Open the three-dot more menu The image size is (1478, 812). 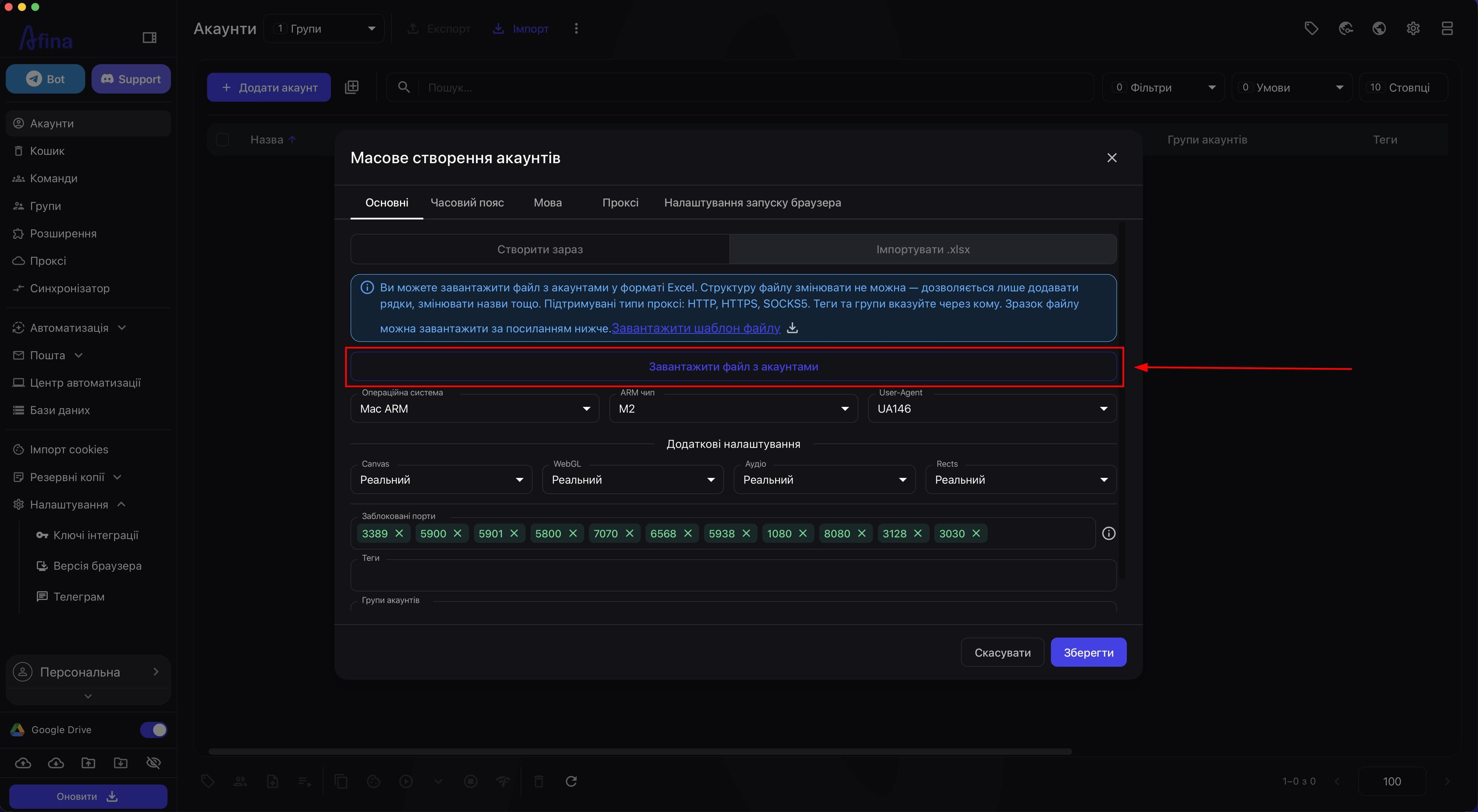[576, 29]
